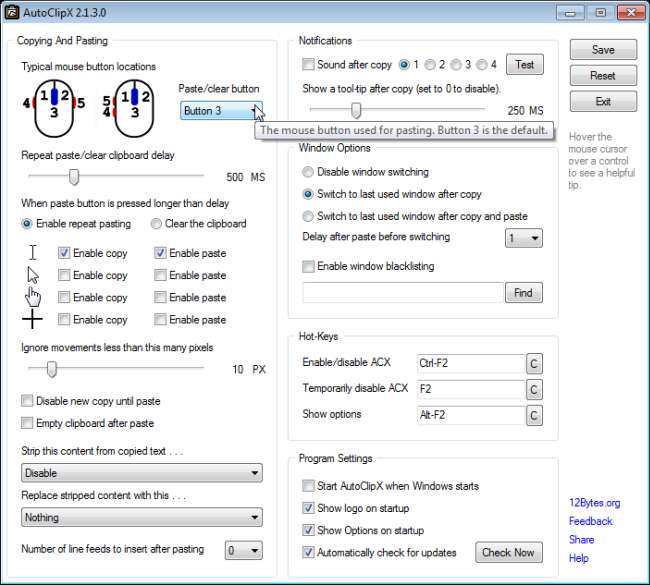Open the line feeds count dropdown
This screenshot has width=650, height=585.
click(x=243, y=551)
